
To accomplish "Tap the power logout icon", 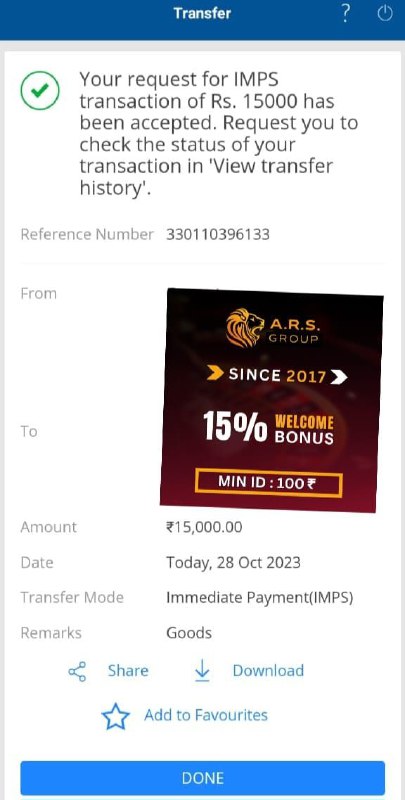I will (x=385, y=14).
